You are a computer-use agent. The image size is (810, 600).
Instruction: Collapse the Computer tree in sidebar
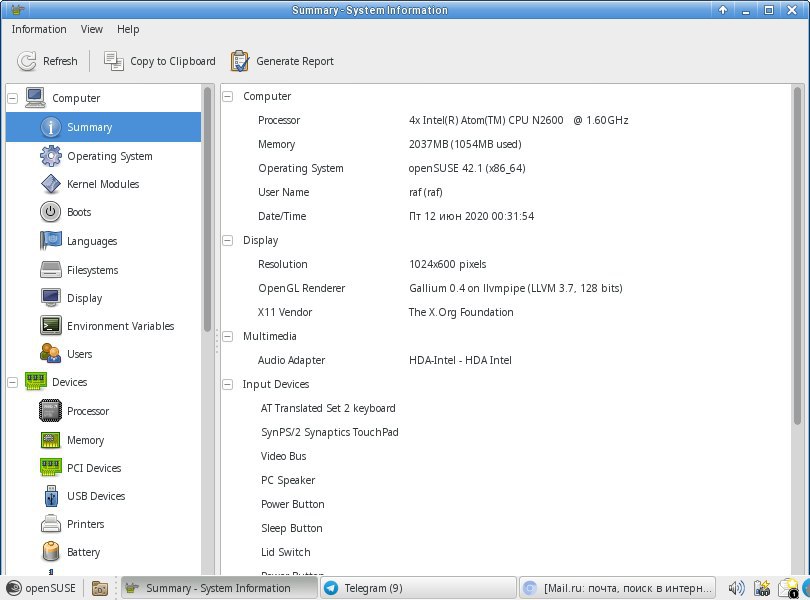pyautogui.click(x=12, y=98)
